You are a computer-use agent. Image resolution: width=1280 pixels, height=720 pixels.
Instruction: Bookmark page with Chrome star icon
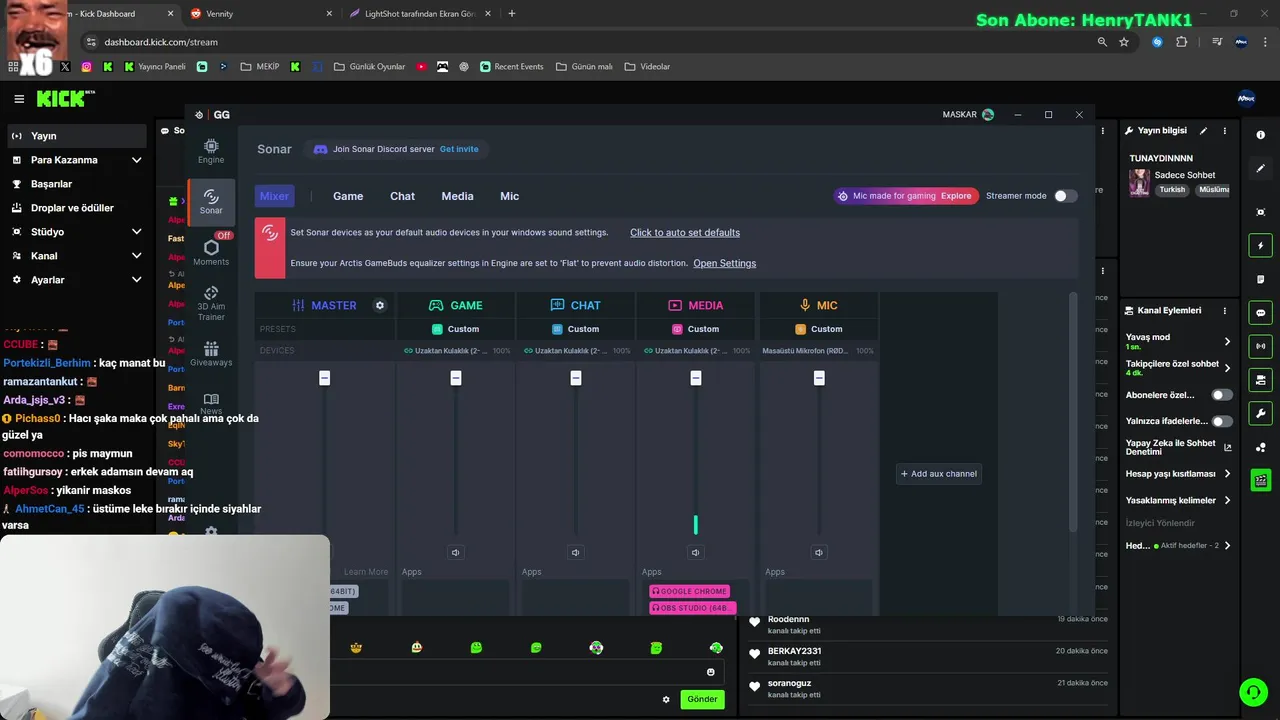pyautogui.click(x=1124, y=42)
